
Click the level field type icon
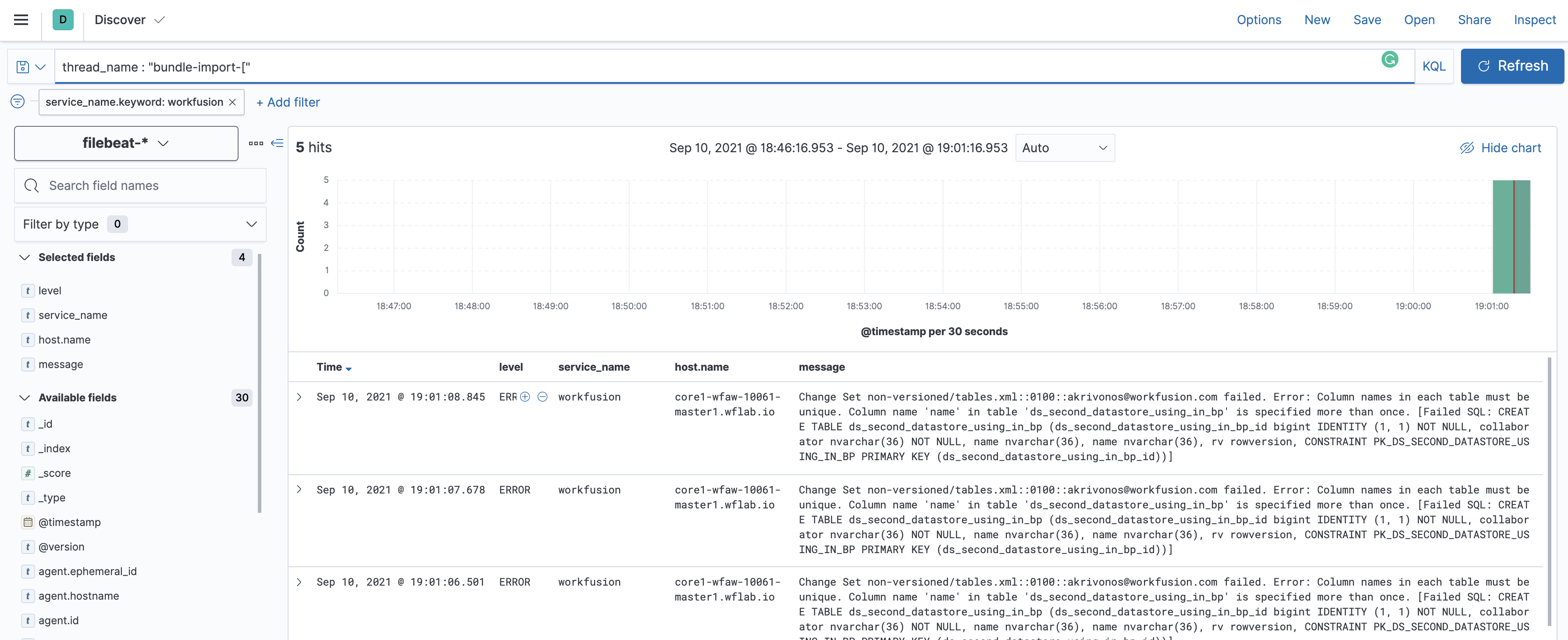point(28,291)
